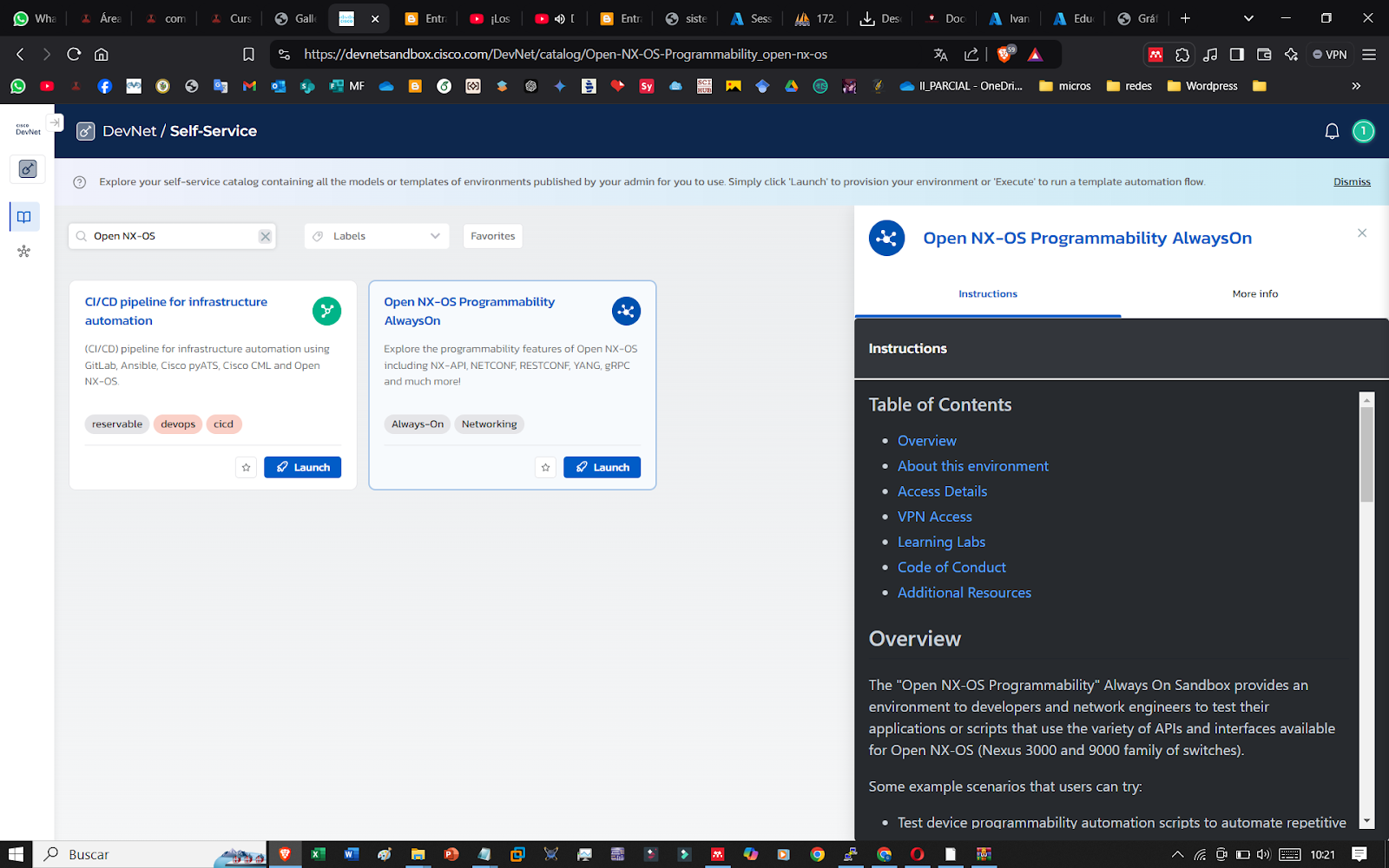The height and width of the screenshot is (868, 1389).
Task: Click the Networking label
Action: click(489, 424)
